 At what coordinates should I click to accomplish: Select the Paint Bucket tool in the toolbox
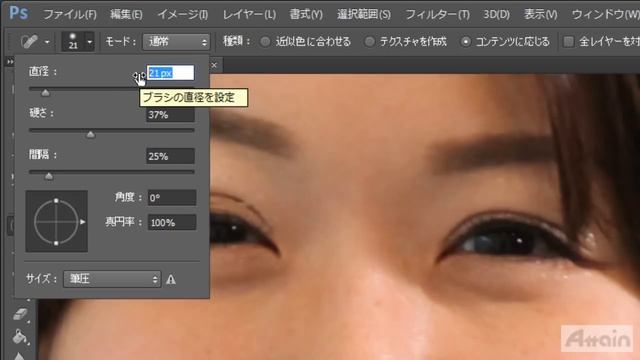[20, 337]
